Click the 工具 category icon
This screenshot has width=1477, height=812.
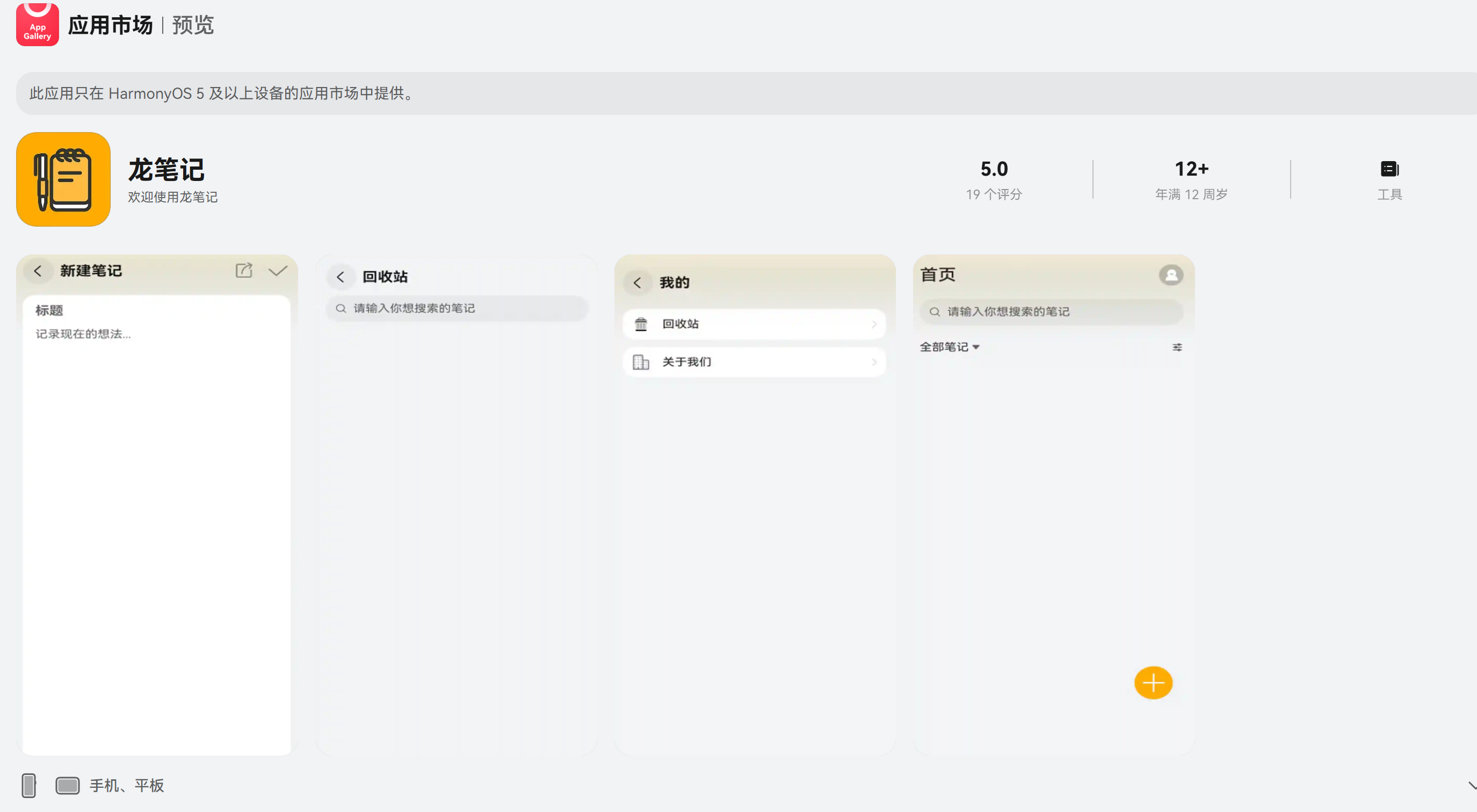coord(1389,169)
